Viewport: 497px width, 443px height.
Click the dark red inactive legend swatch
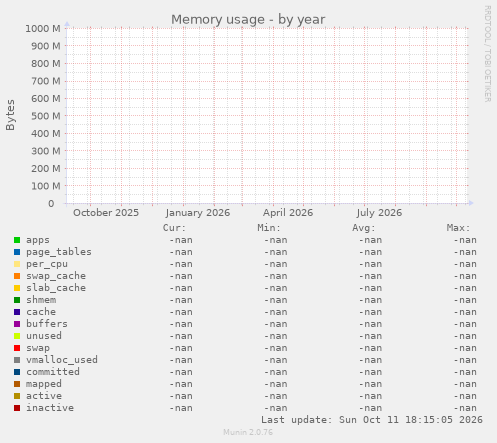point(17,408)
